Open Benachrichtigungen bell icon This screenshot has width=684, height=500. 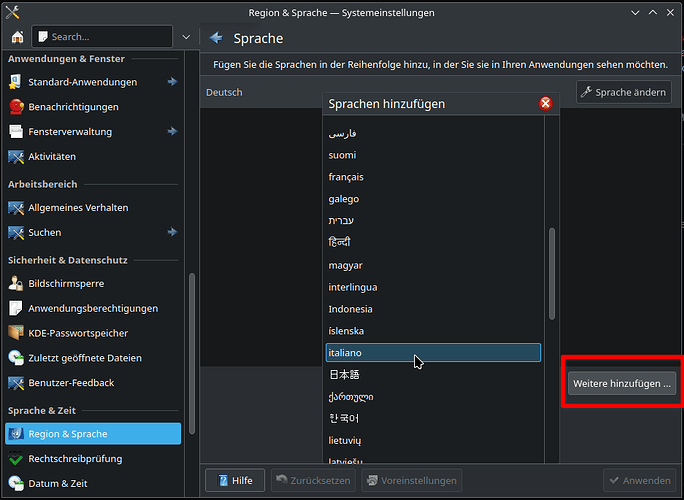tap(16, 107)
